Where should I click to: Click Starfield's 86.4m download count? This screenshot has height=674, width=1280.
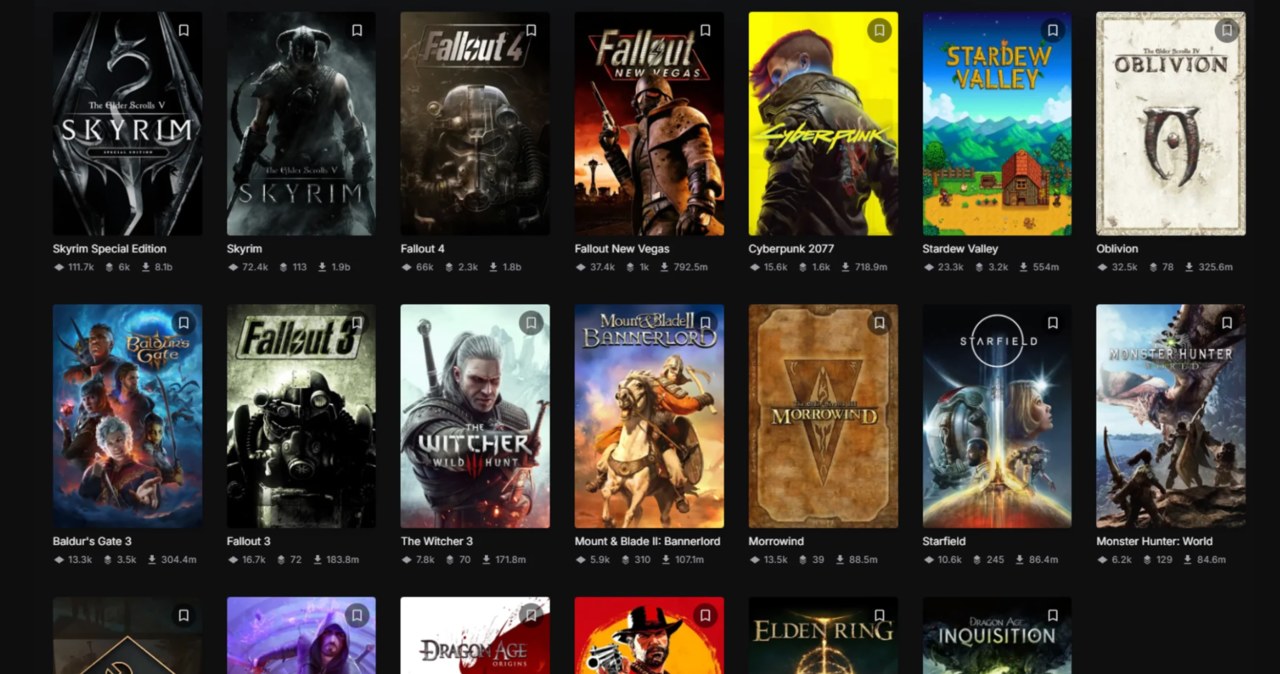click(x=1037, y=560)
